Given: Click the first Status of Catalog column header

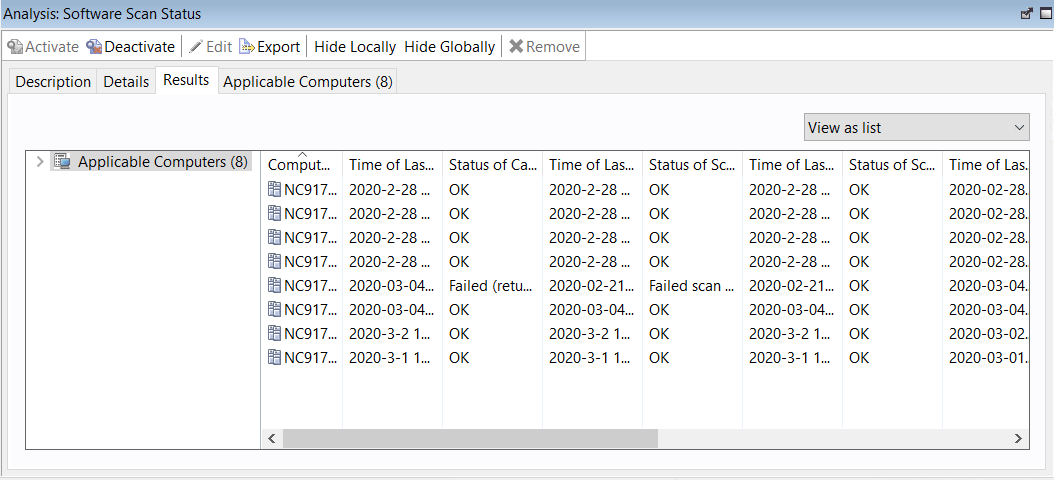Looking at the screenshot, I should click(x=492, y=165).
